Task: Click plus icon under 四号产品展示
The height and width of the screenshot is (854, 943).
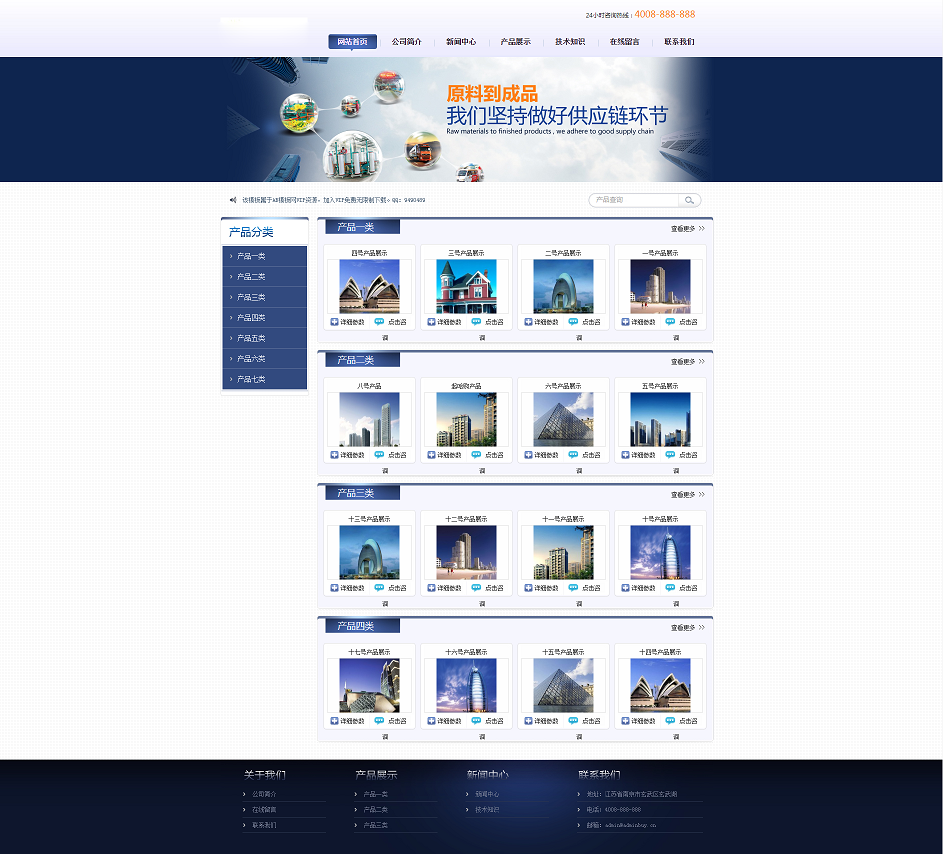Action: pos(334,322)
